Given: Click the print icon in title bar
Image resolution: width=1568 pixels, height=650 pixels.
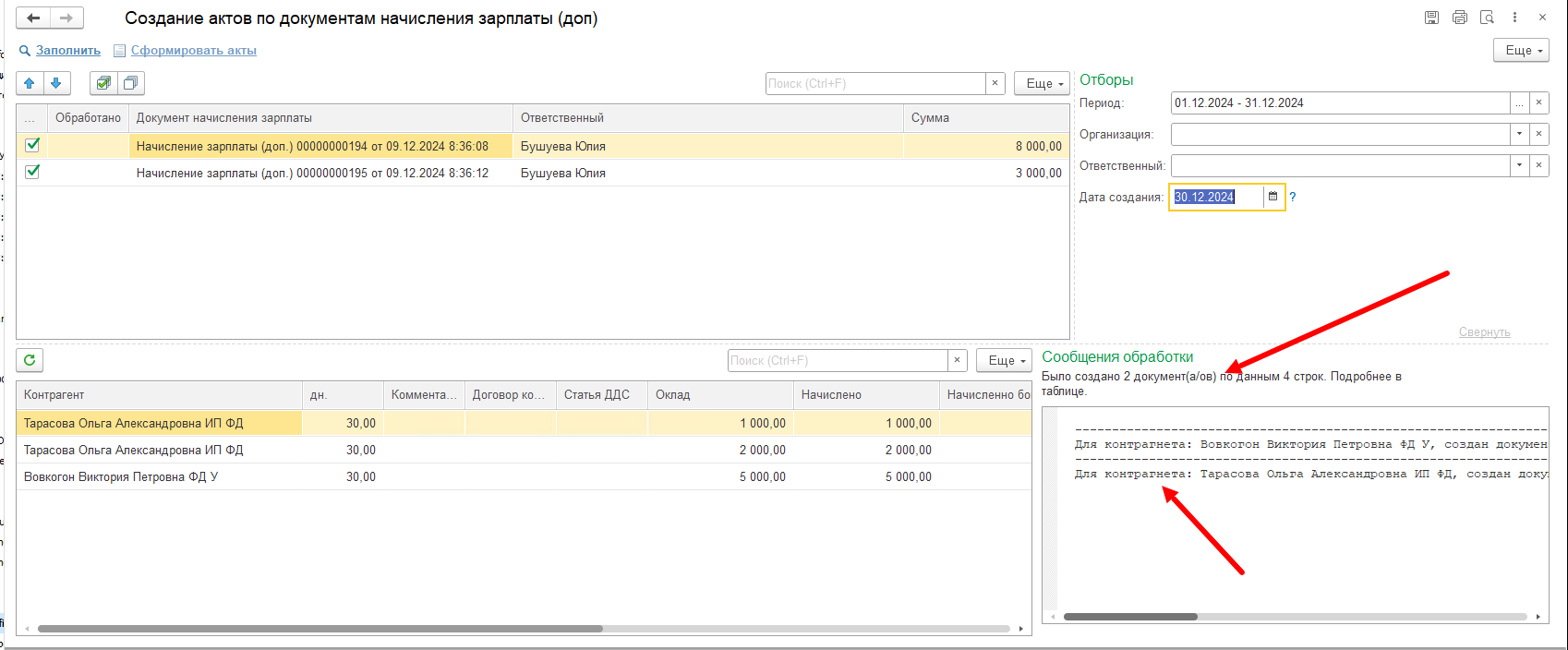Looking at the screenshot, I should coord(1459,18).
